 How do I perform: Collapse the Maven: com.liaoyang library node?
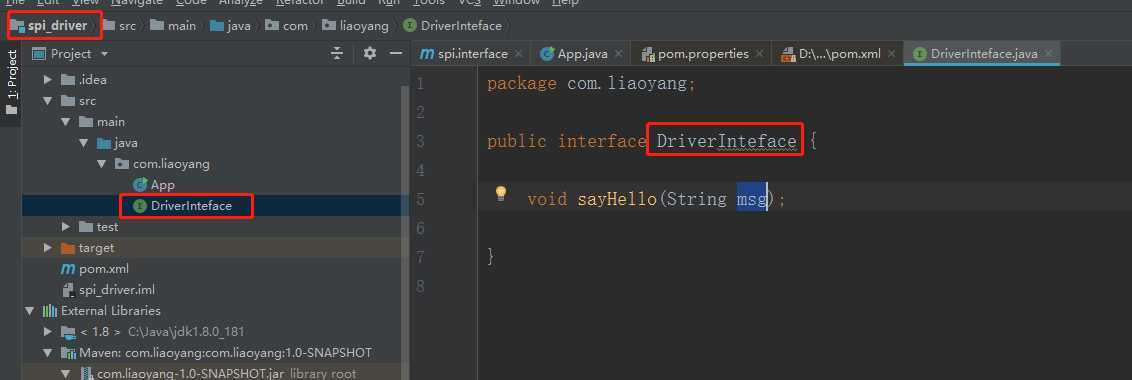tap(48, 353)
